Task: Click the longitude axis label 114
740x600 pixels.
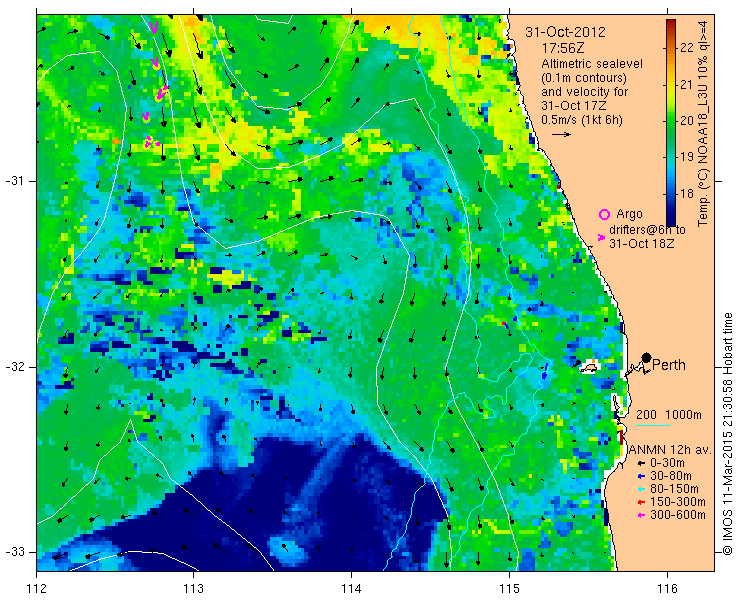Action: 351,589
